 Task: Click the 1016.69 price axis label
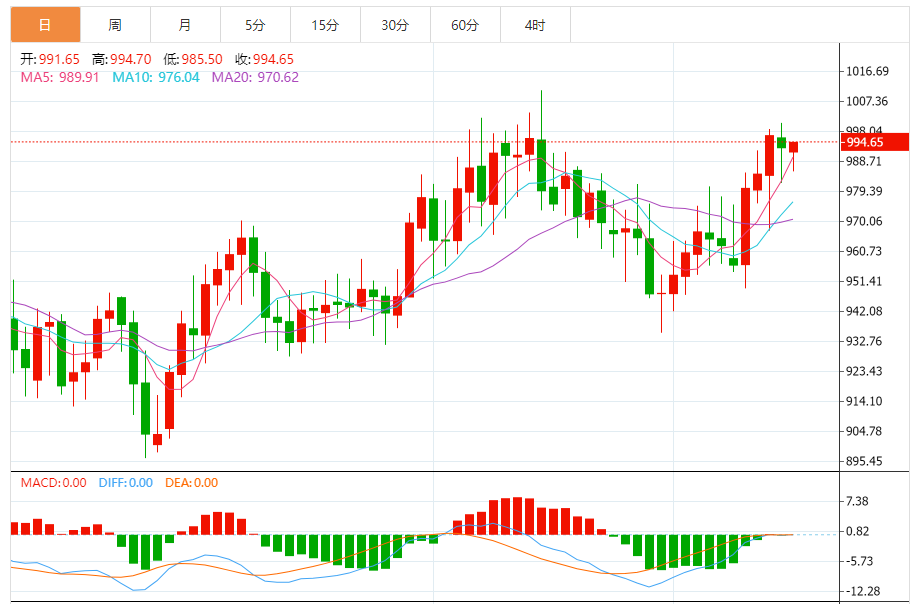coord(868,71)
